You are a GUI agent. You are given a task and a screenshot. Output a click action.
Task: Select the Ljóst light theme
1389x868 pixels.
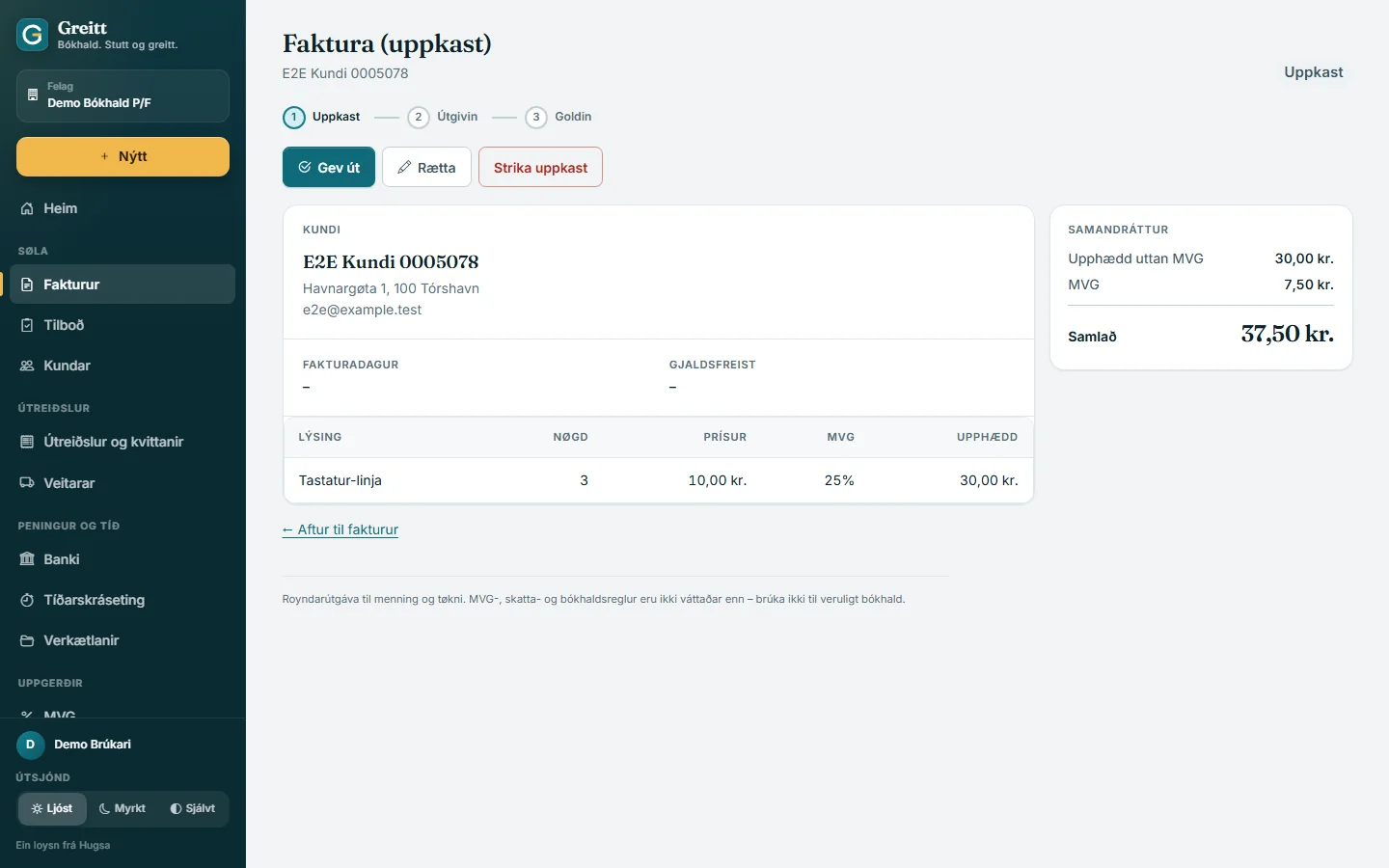coord(52,808)
